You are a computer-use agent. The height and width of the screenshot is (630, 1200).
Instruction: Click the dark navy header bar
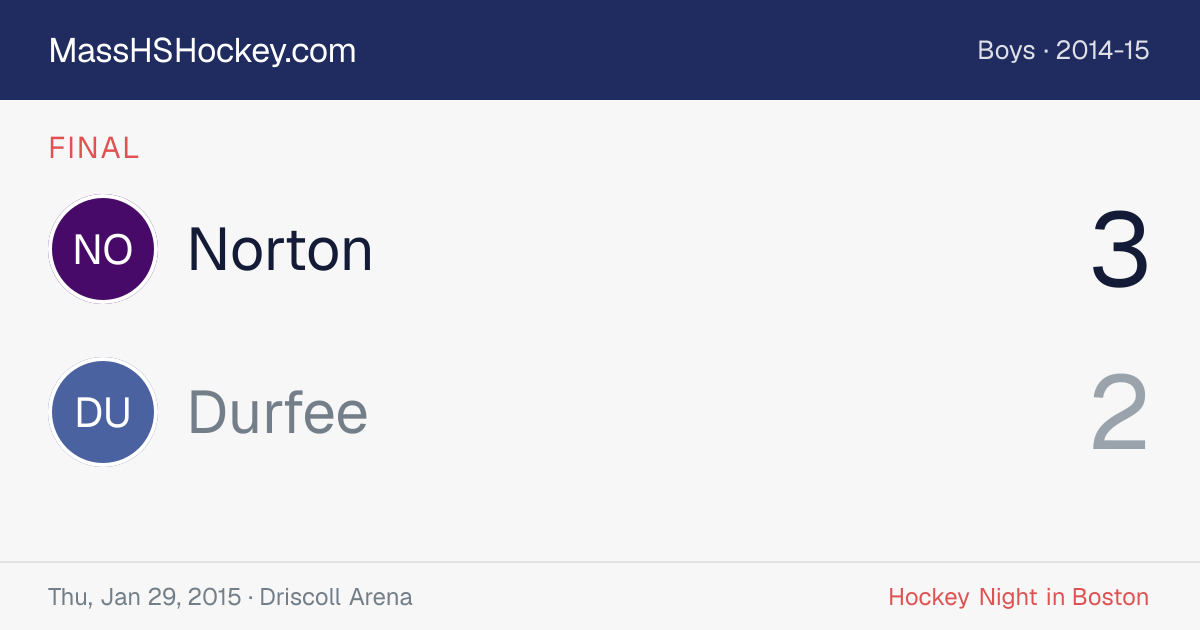click(600, 50)
